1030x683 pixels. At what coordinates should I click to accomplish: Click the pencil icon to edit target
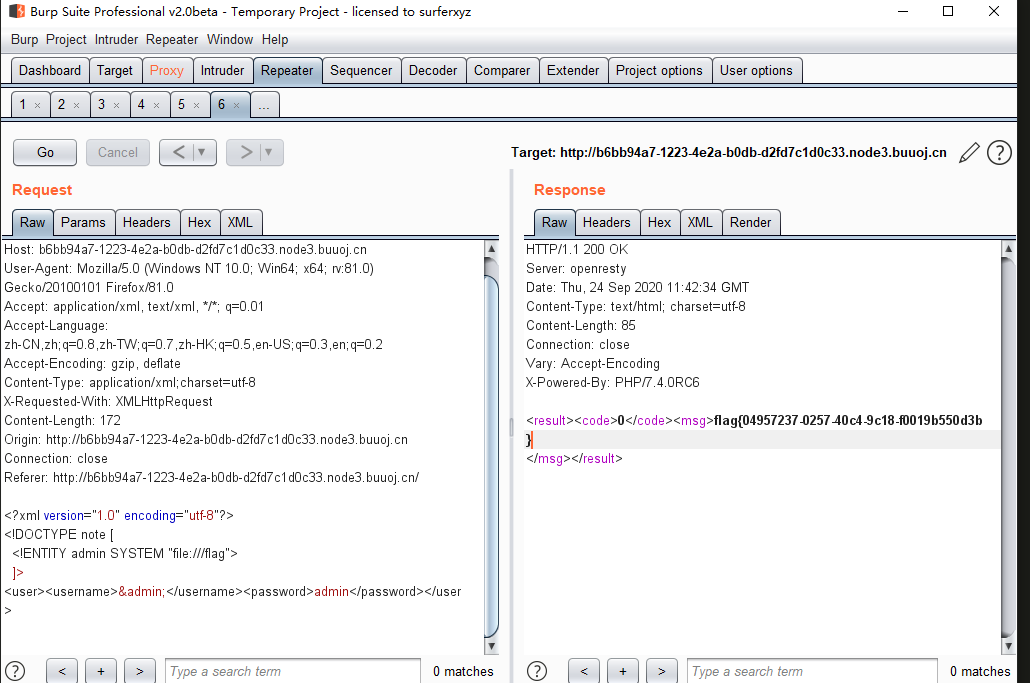point(969,152)
